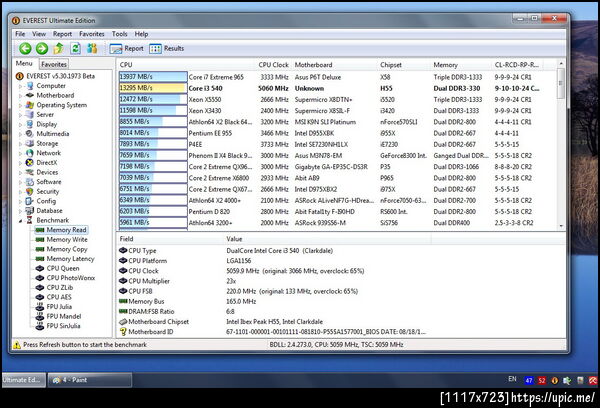This screenshot has height=408, width=600.
Task: Switch to the Favorites tab
Action: (x=54, y=64)
